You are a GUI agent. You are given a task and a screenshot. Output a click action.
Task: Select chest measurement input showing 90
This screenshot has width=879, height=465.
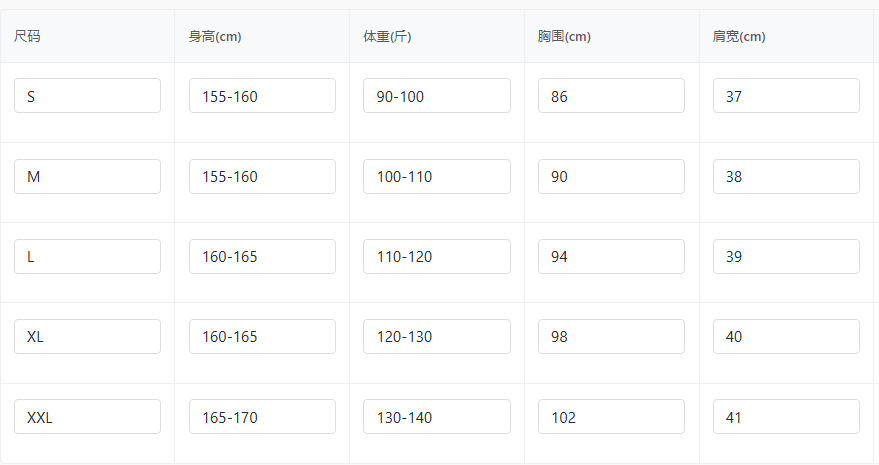coord(611,176)
